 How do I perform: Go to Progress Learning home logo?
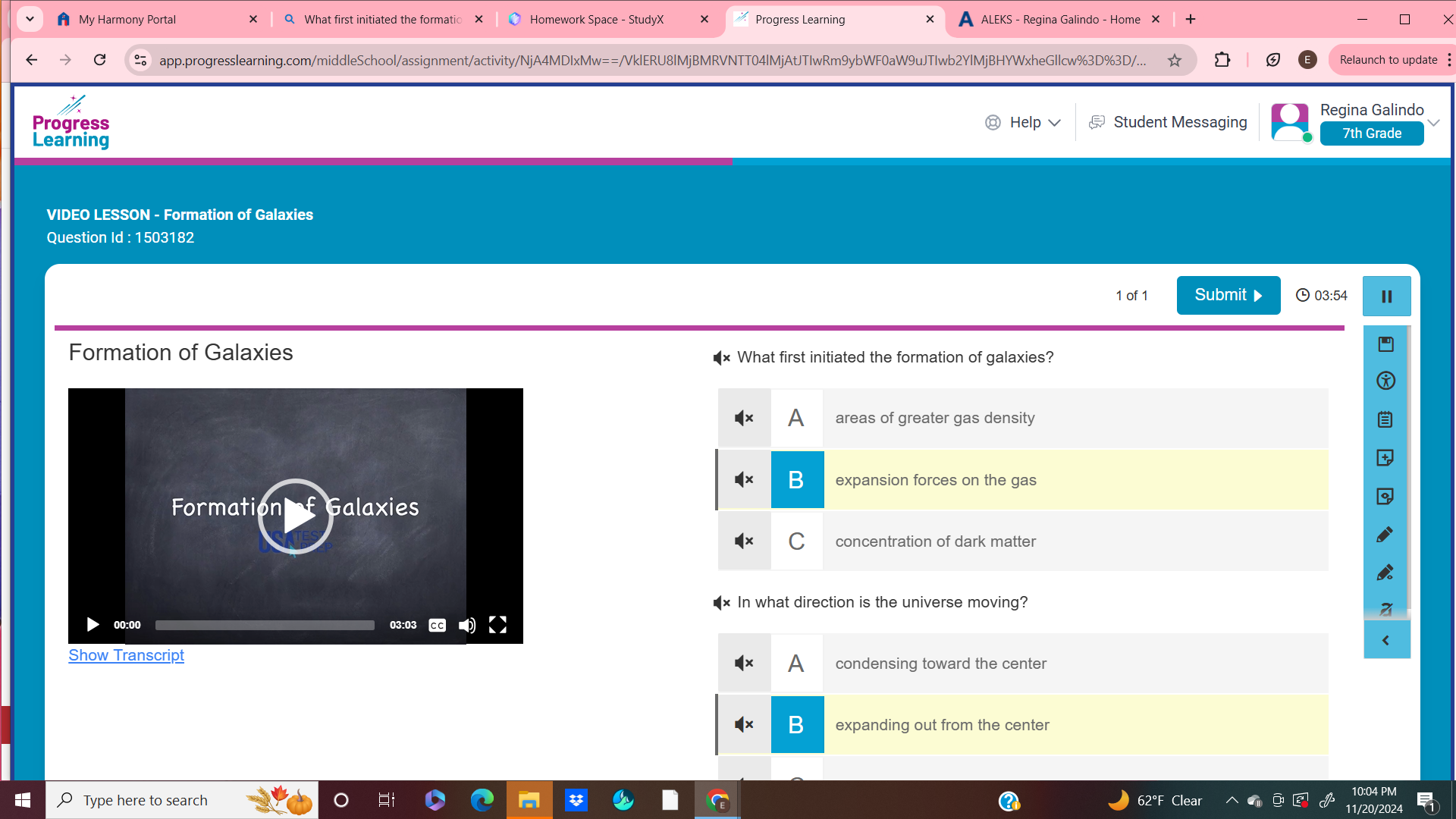tap(71, 122)
